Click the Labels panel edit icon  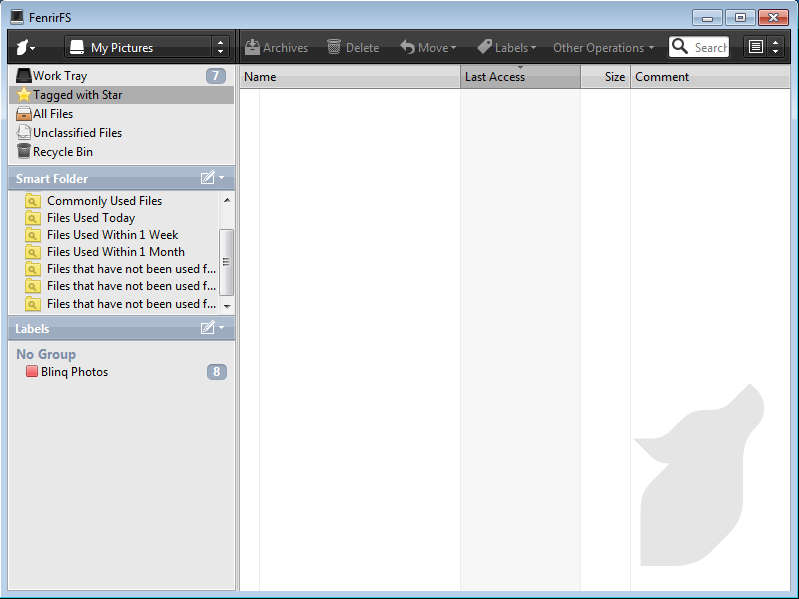[207, 328]
